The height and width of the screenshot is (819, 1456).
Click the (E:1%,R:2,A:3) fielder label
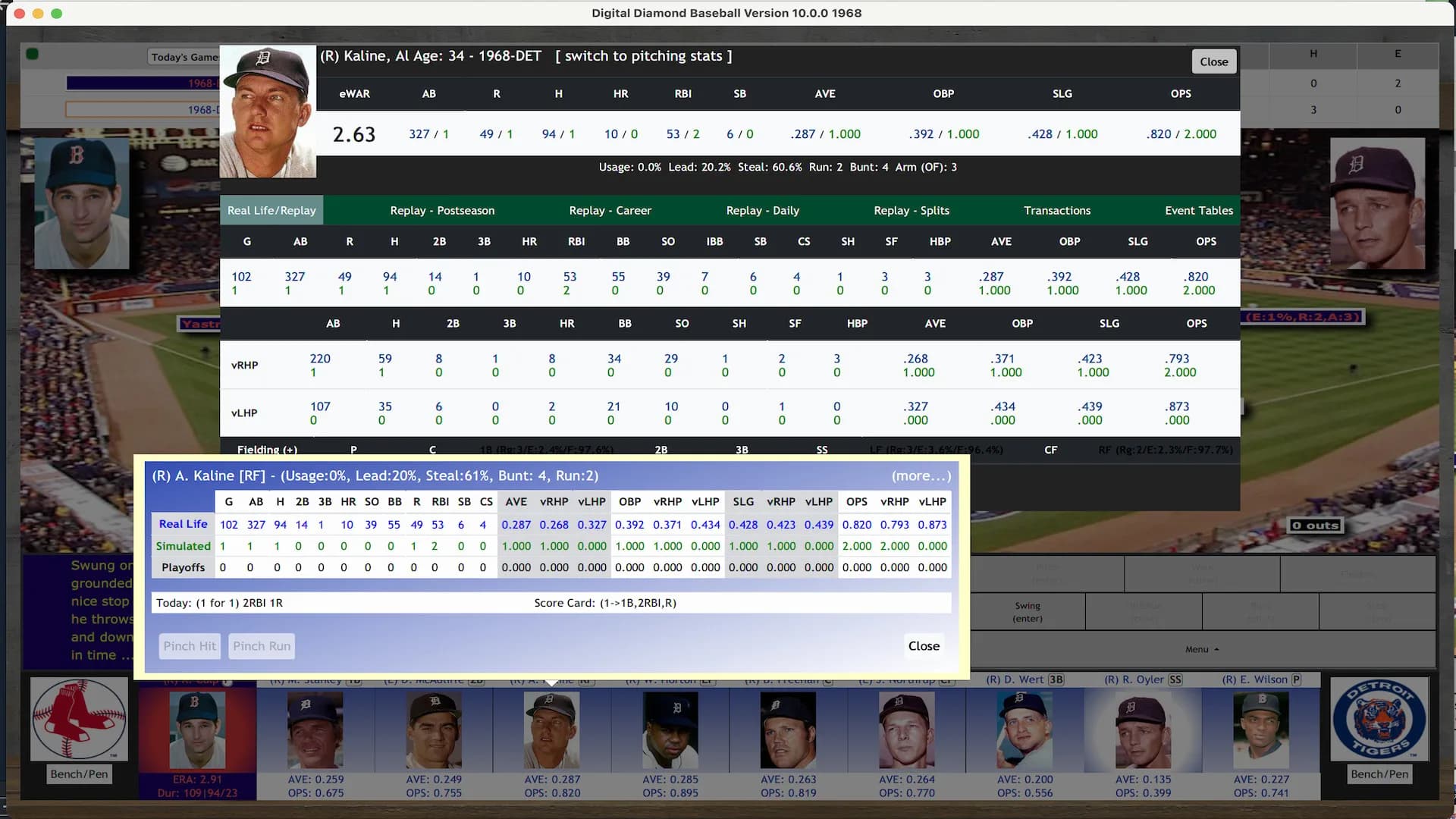point(1303,316)
